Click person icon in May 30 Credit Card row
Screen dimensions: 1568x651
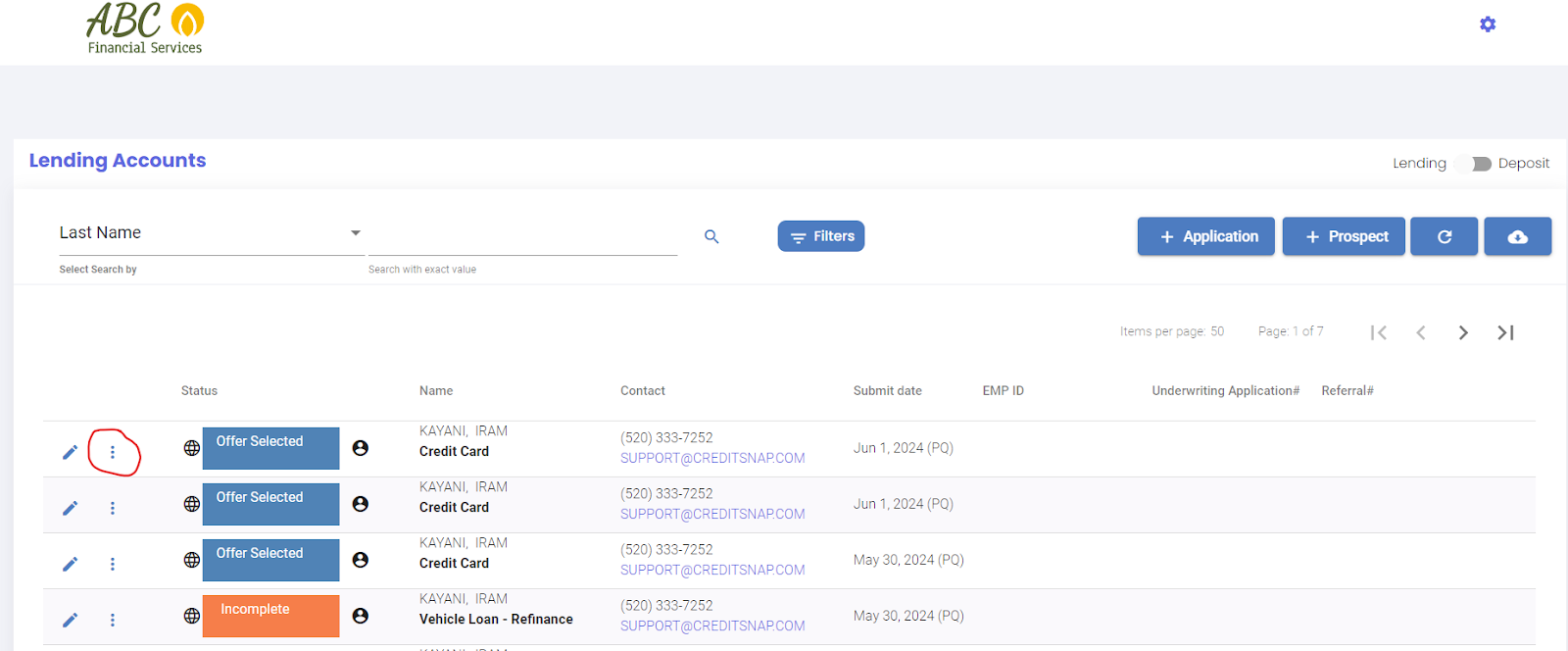pyautogui.click(x=361, y=560)
